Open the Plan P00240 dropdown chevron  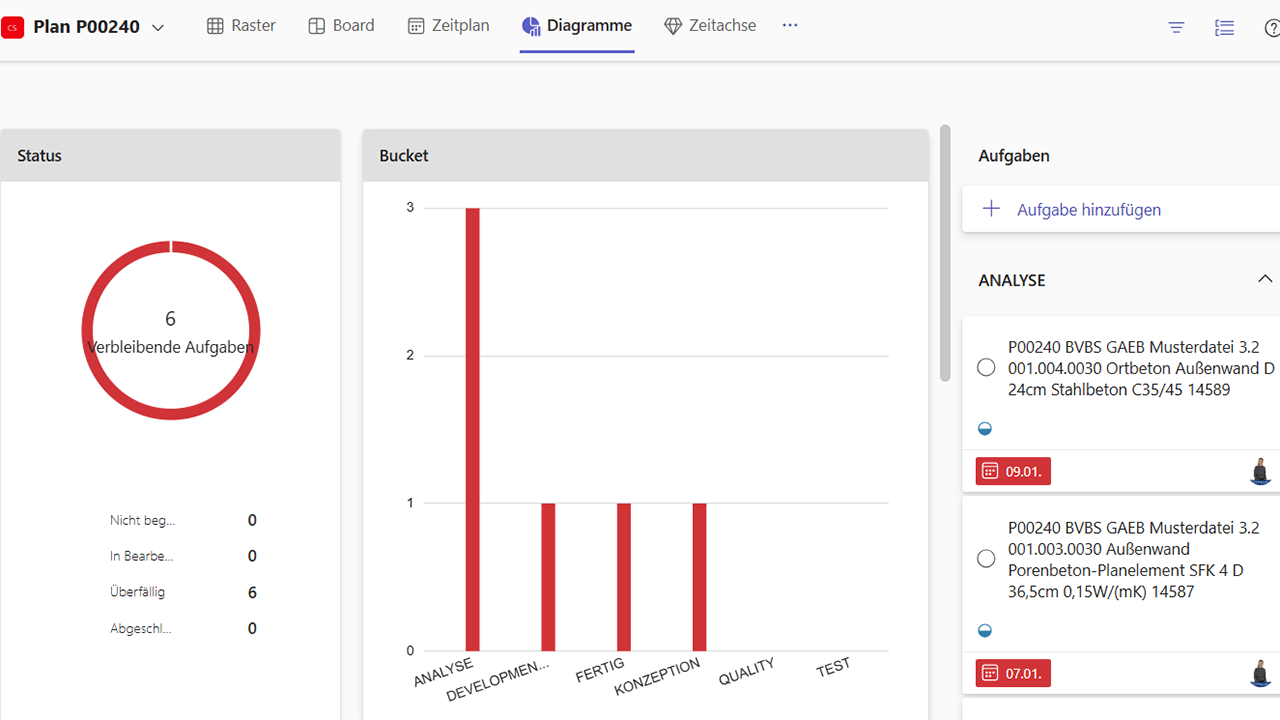[158, 28]
